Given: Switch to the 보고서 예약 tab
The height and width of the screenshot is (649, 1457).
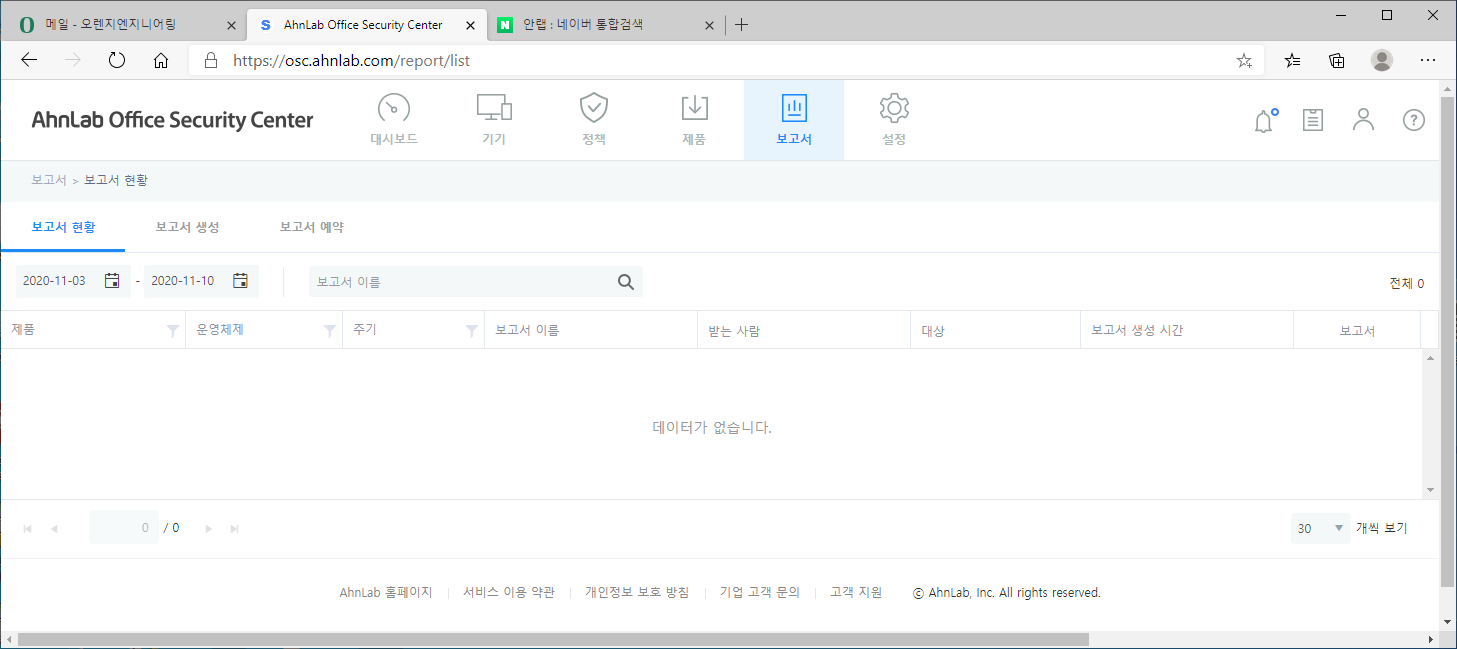Looking at the screenshot, I should point(311,227).
